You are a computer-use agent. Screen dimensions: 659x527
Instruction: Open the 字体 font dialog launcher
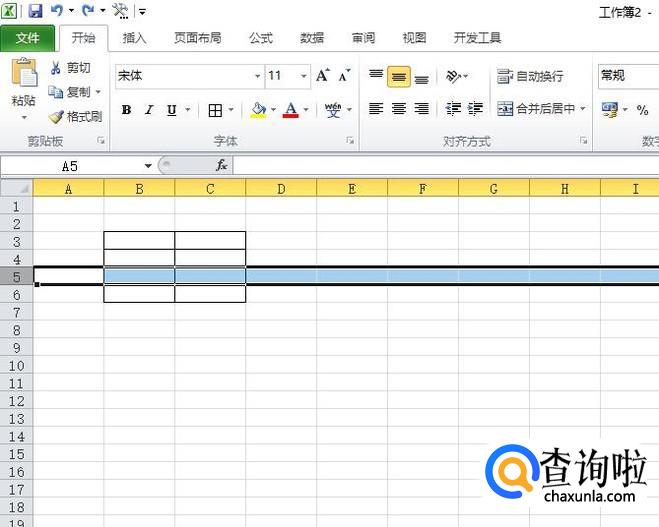click(350, 140)
